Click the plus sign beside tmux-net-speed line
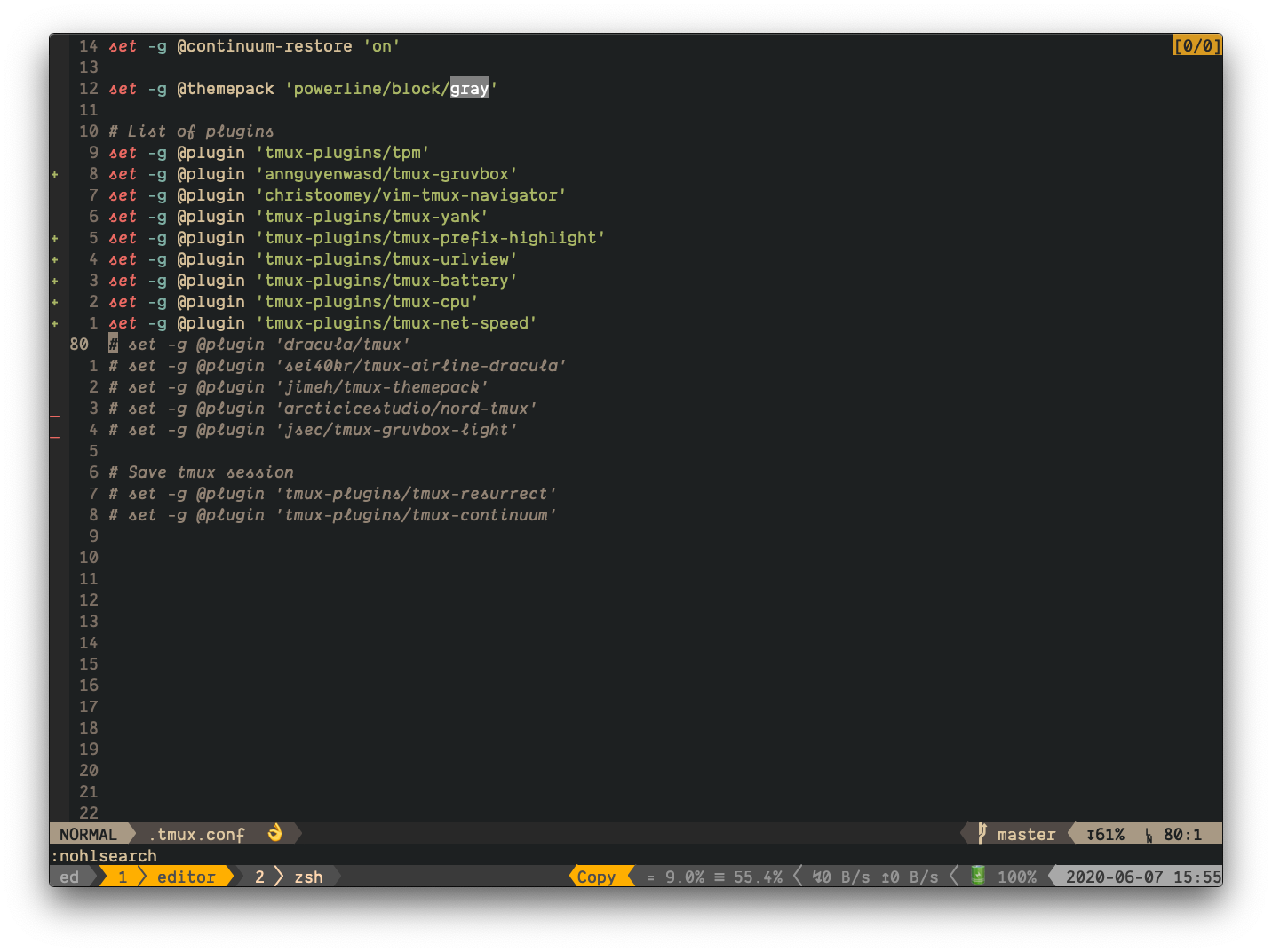 [55, 323]
